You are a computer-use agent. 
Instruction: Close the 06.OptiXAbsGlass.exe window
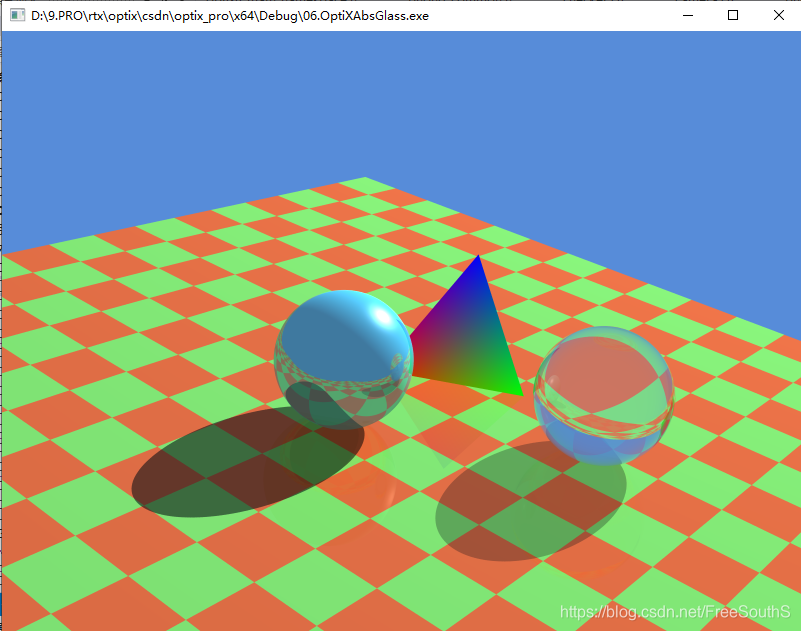pos(779,15)
